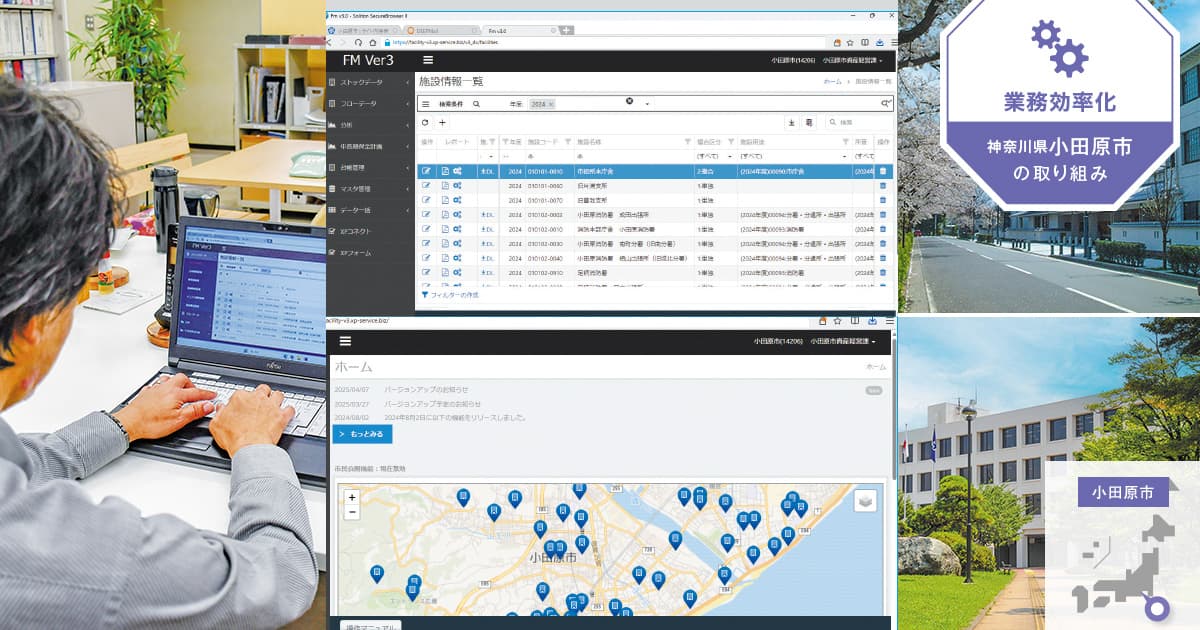Toggle the sidebar with the hamburger beside FM Ver3
The height and width of the screenshot is (630, 1200).
(428, 61)
